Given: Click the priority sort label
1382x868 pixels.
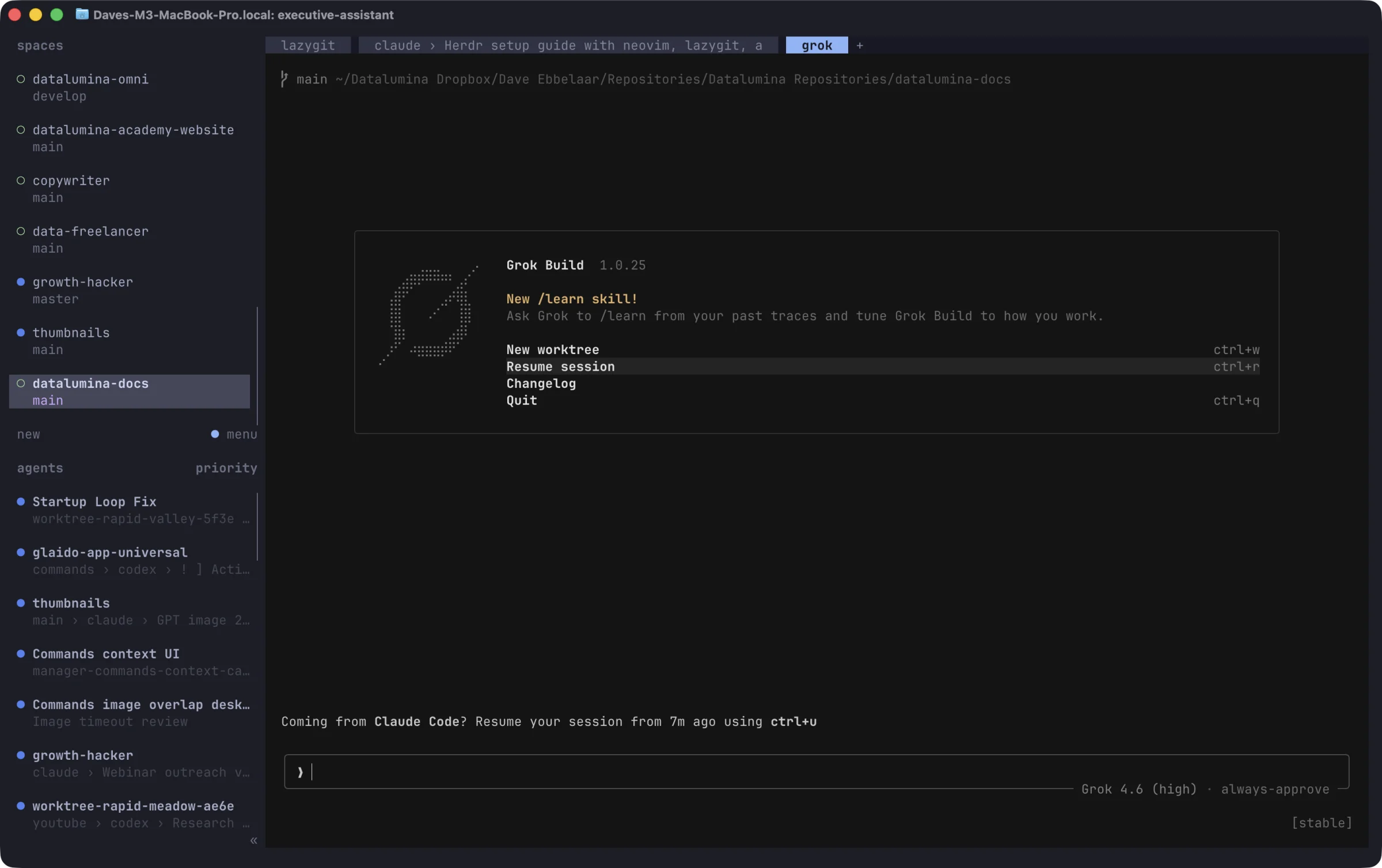Looking at the screenshot, I should pos(226,468).
